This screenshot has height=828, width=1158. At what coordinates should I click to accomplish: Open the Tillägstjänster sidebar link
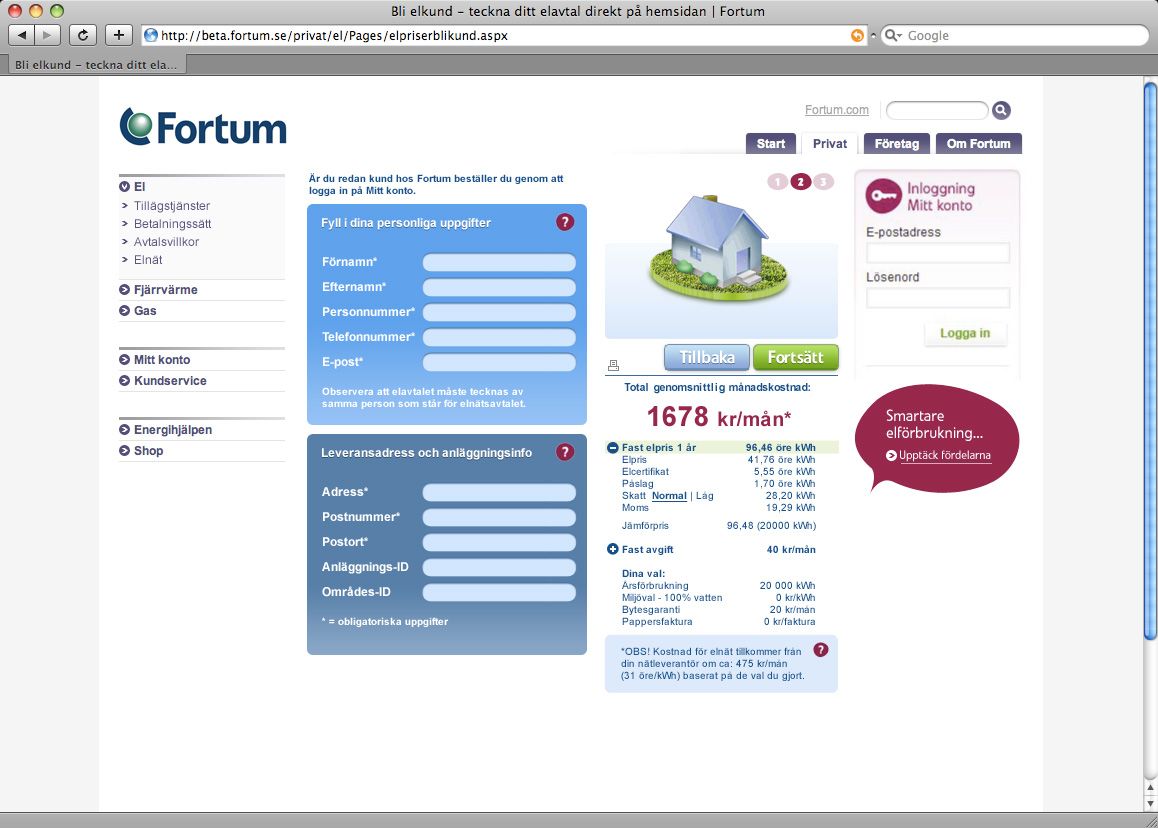[x=171, y=206]
